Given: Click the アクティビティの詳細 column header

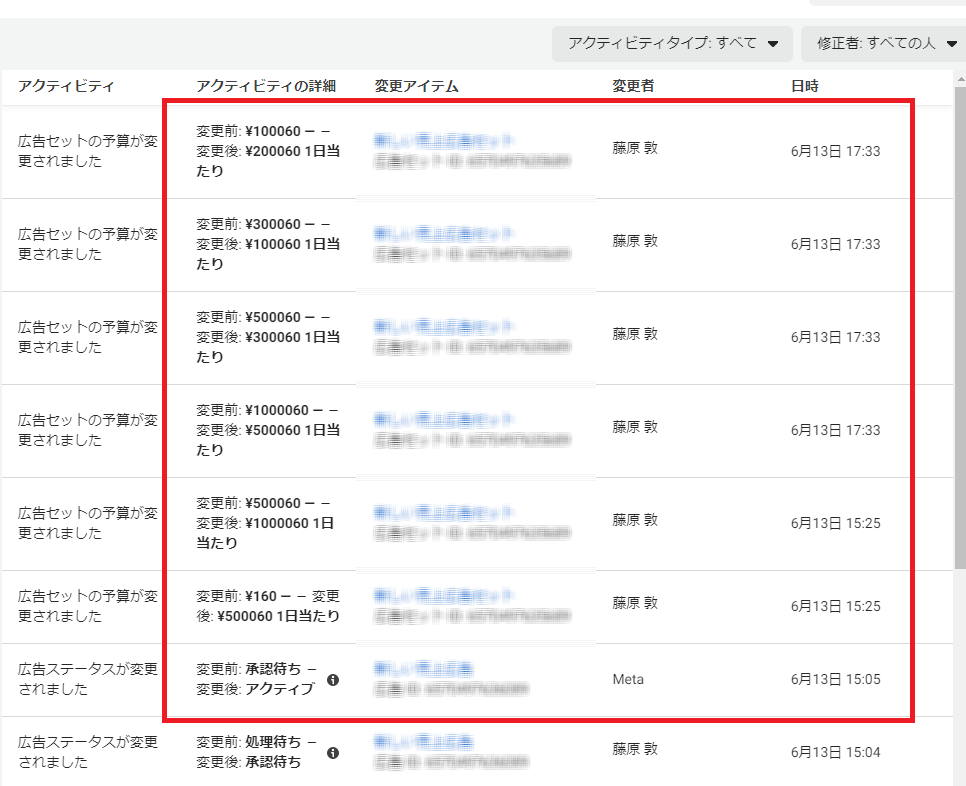Looking at the screenshot, I should click(x=266, y=87).
